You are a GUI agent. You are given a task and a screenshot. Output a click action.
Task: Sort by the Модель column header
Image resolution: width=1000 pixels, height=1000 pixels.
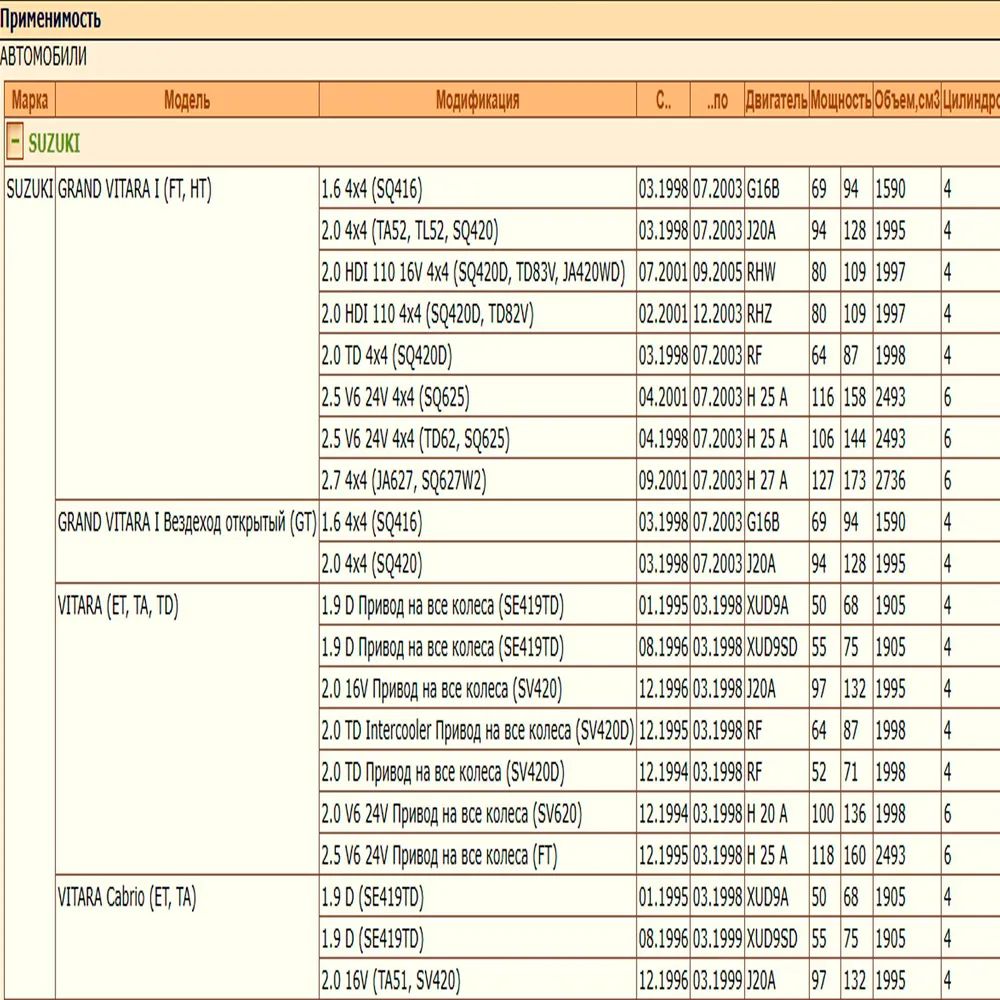[x=186, y=100]
